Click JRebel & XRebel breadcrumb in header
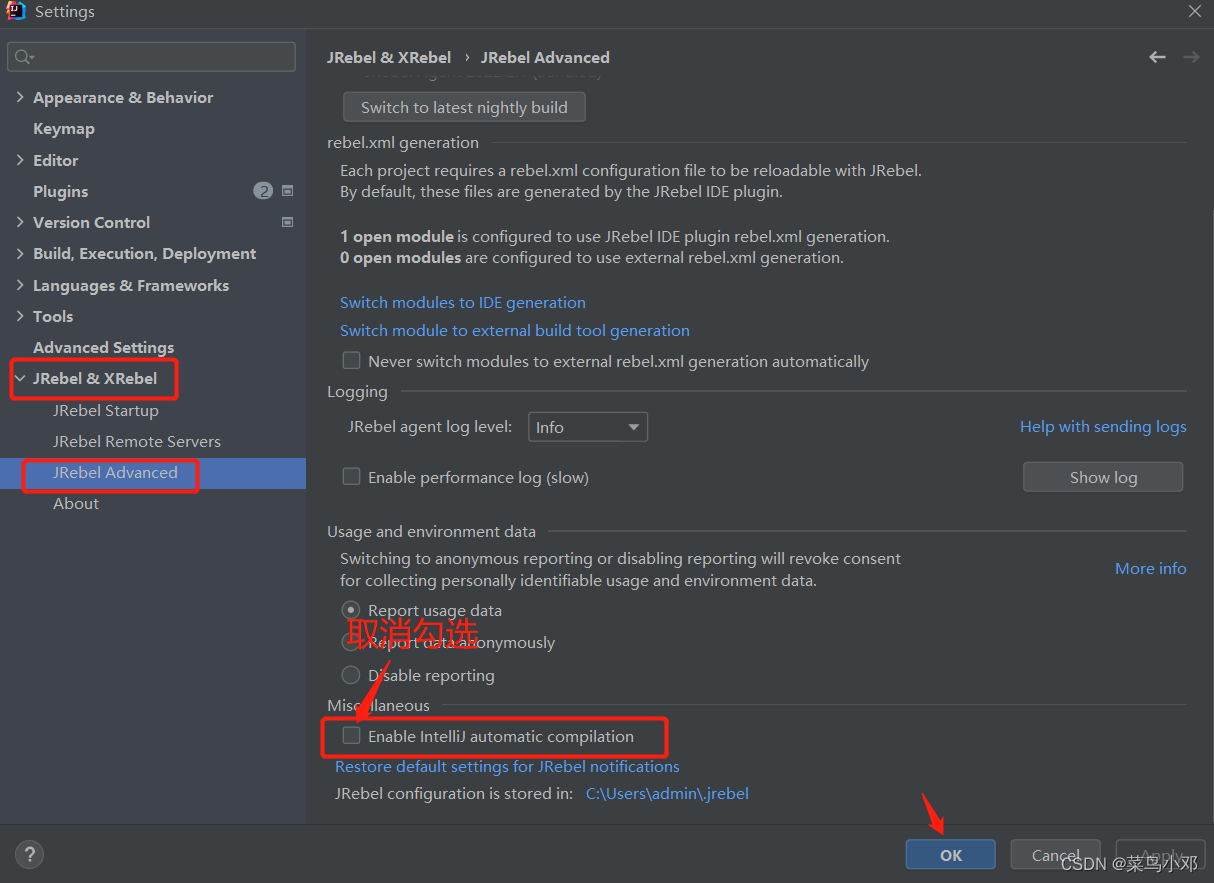The width and height of the screenshot is (1214, 883). (x=389, y=57)
